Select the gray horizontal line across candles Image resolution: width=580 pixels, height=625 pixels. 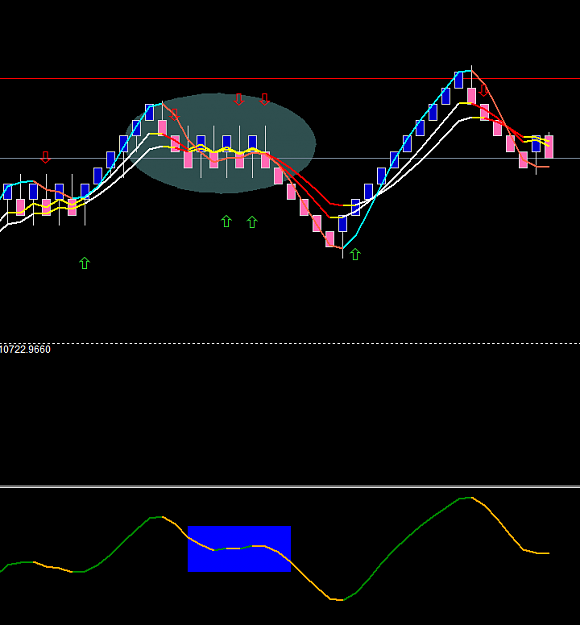pyautogui.click(x=290, y=159)
